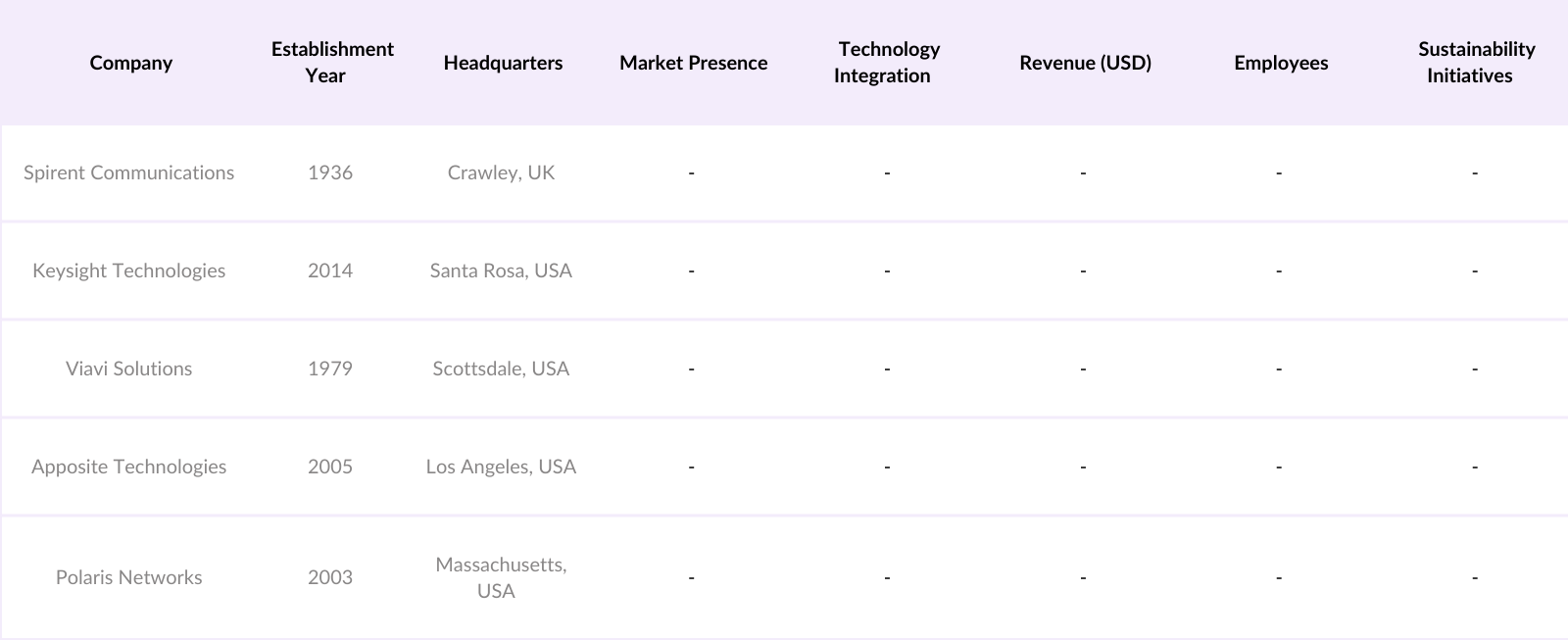Click the Sustainability Initiatives header
Image resolution: width=1568 pixels, height=640 pixels.
tap(1475, 63)
